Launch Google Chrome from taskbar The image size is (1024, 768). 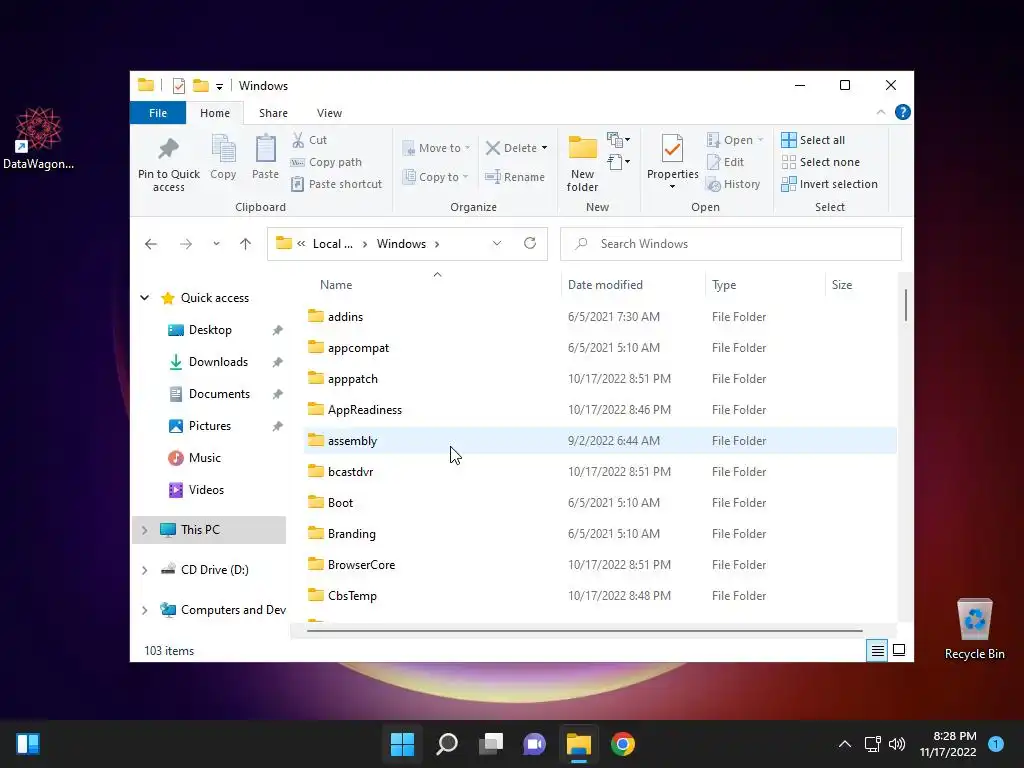pyautogui.click(x=623, y=744)
